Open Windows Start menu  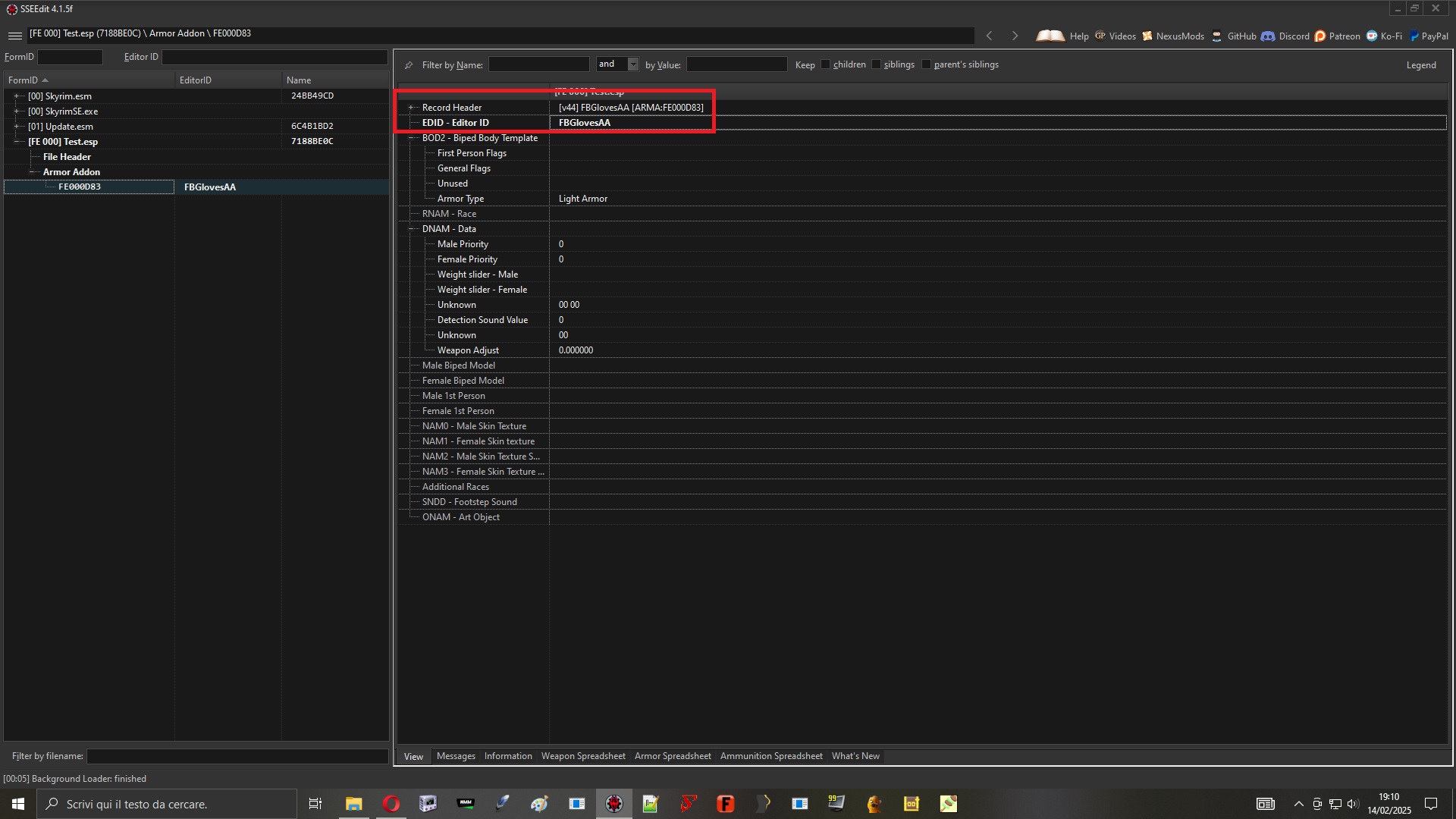[18, 804]
